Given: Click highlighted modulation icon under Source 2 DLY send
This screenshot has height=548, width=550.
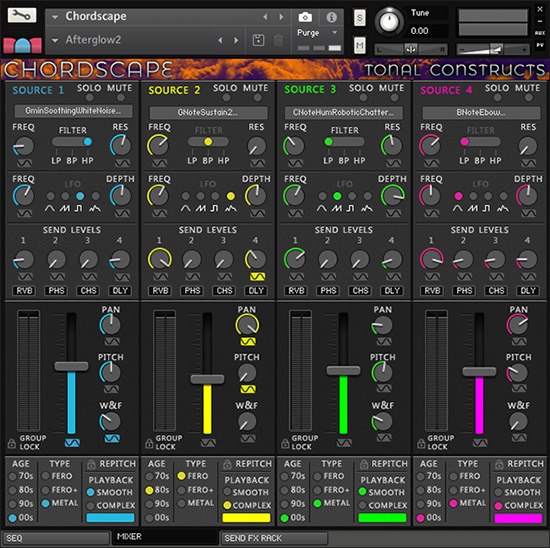Looking at the screenshot, I should [257, 277].
